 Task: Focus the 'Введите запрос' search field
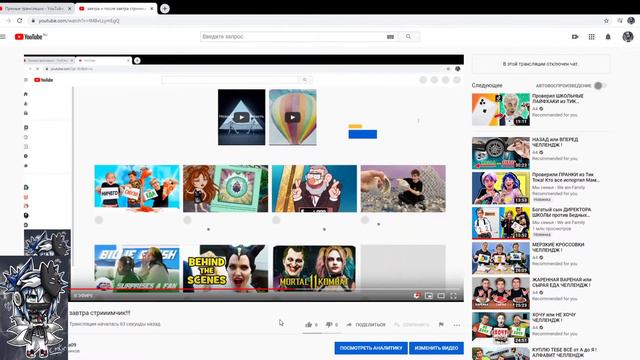click(293, 37)
